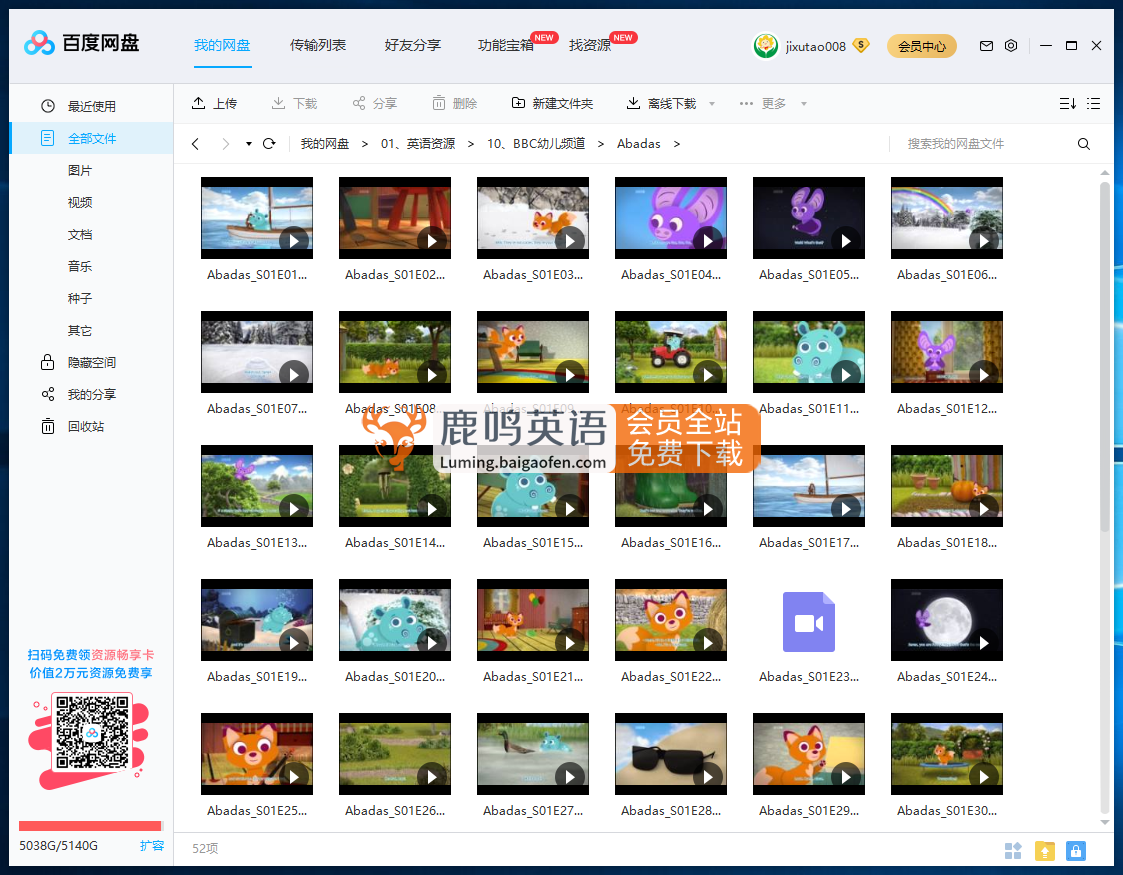Switch to list view mode

tap(1093, 104)
